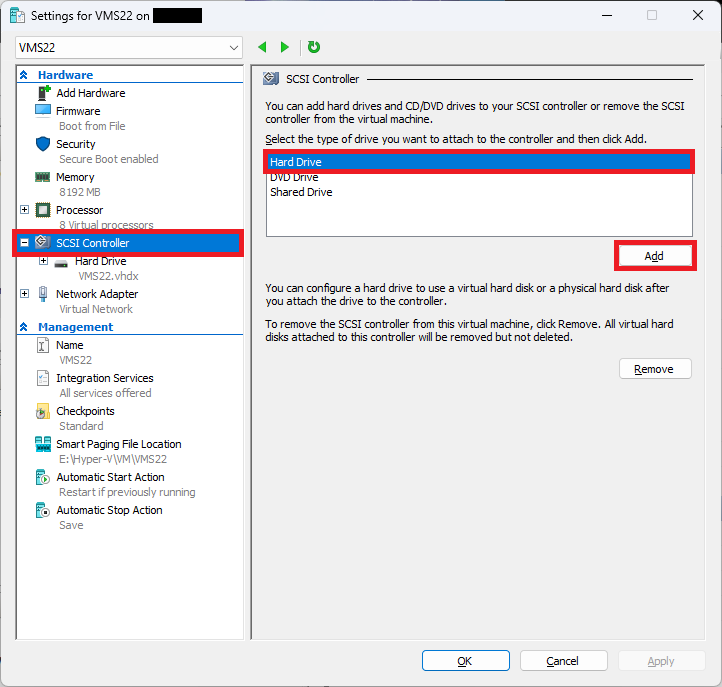Viewport: 722px width, 687px height.
Task: Click the Remove button
Action: [x=655, y=369]
